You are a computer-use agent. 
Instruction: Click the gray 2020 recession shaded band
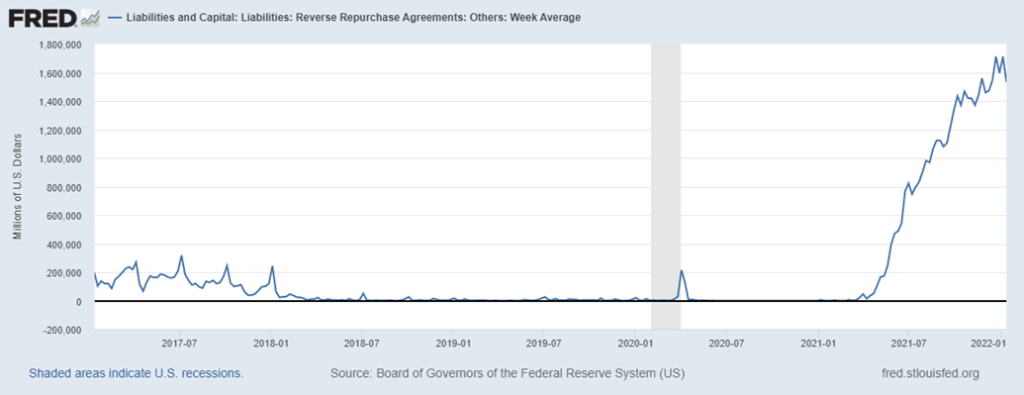[666, 186]
